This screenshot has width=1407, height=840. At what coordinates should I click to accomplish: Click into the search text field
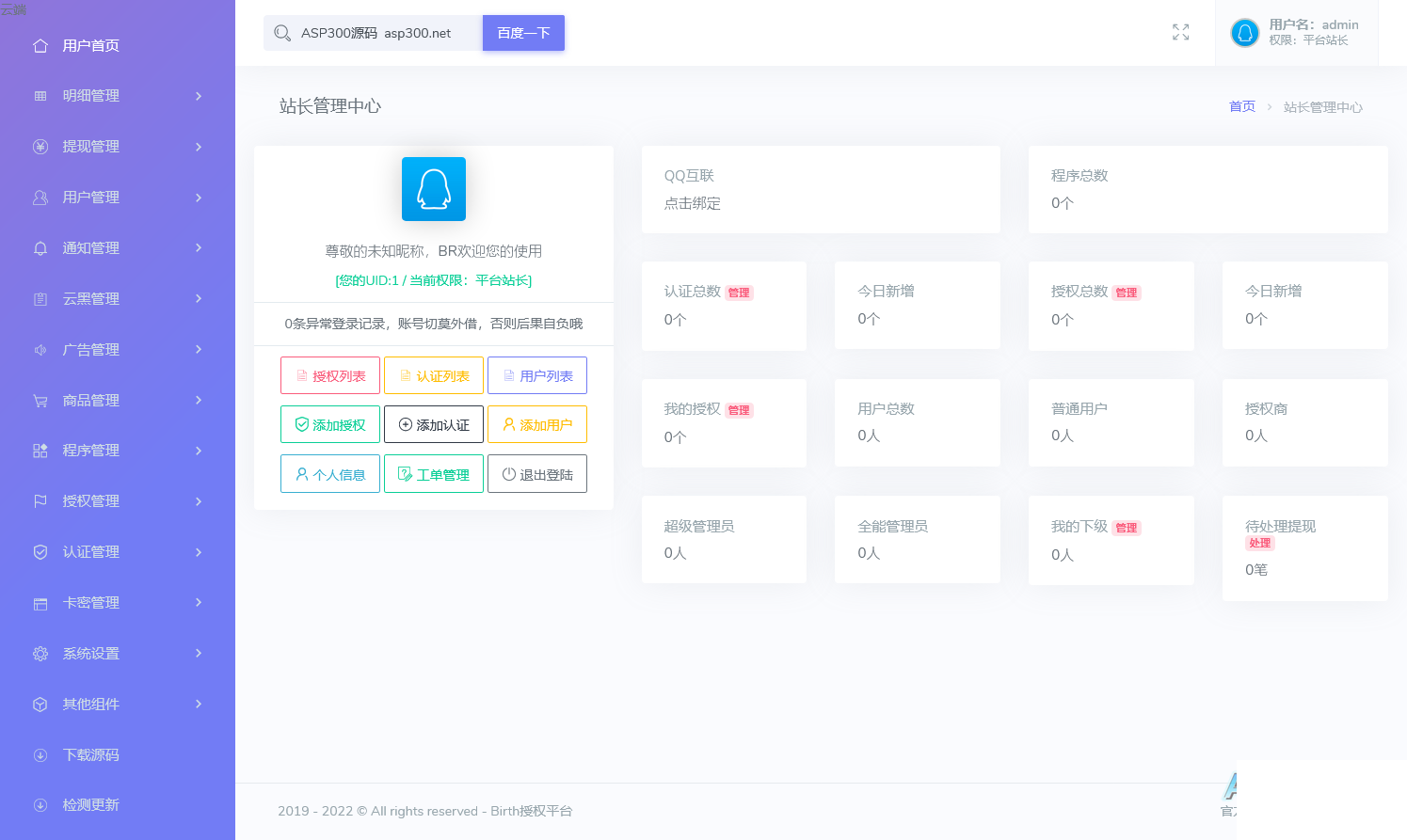[x=386, y=33]
